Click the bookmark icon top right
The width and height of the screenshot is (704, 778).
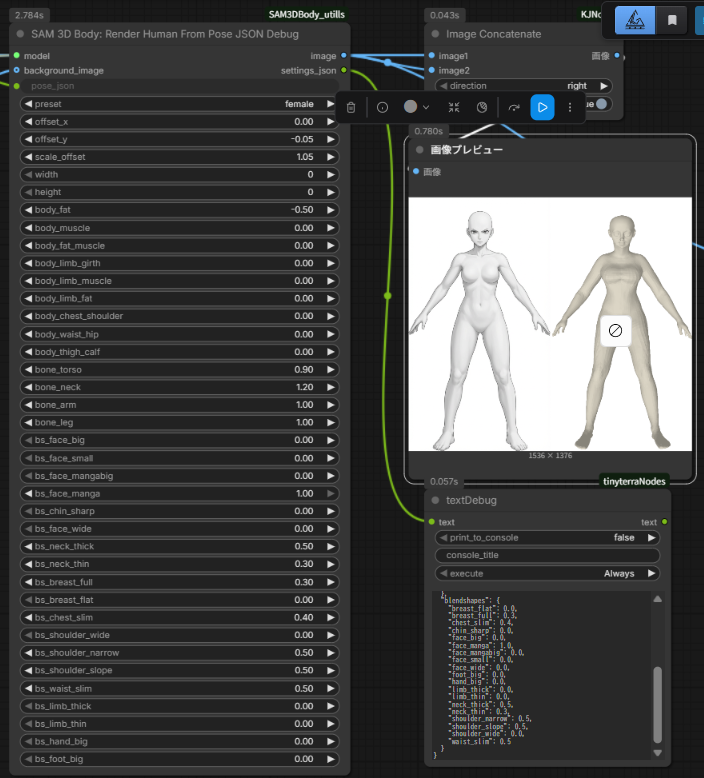(x=672, y=20)
